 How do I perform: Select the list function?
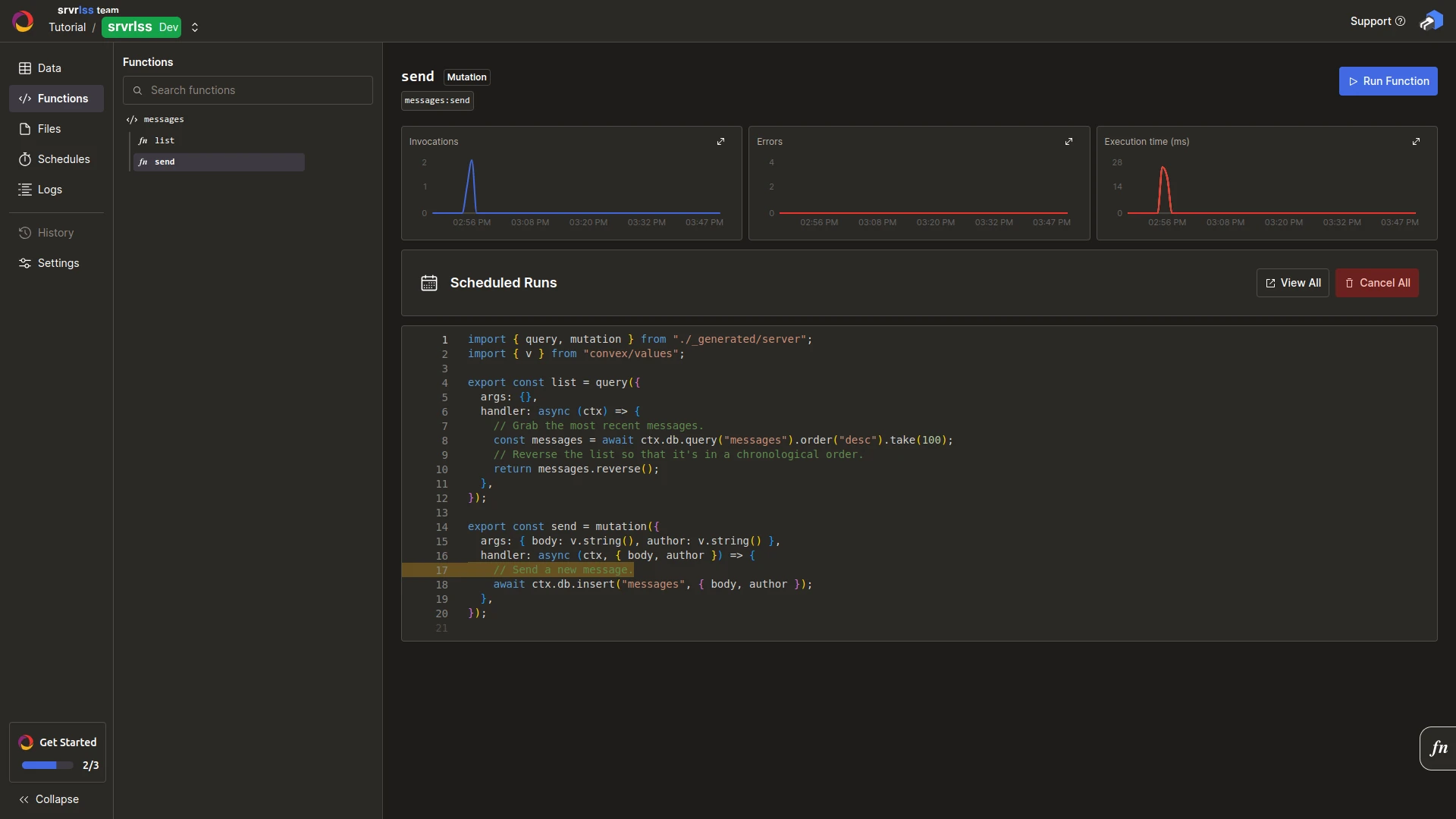click(219, 141)
